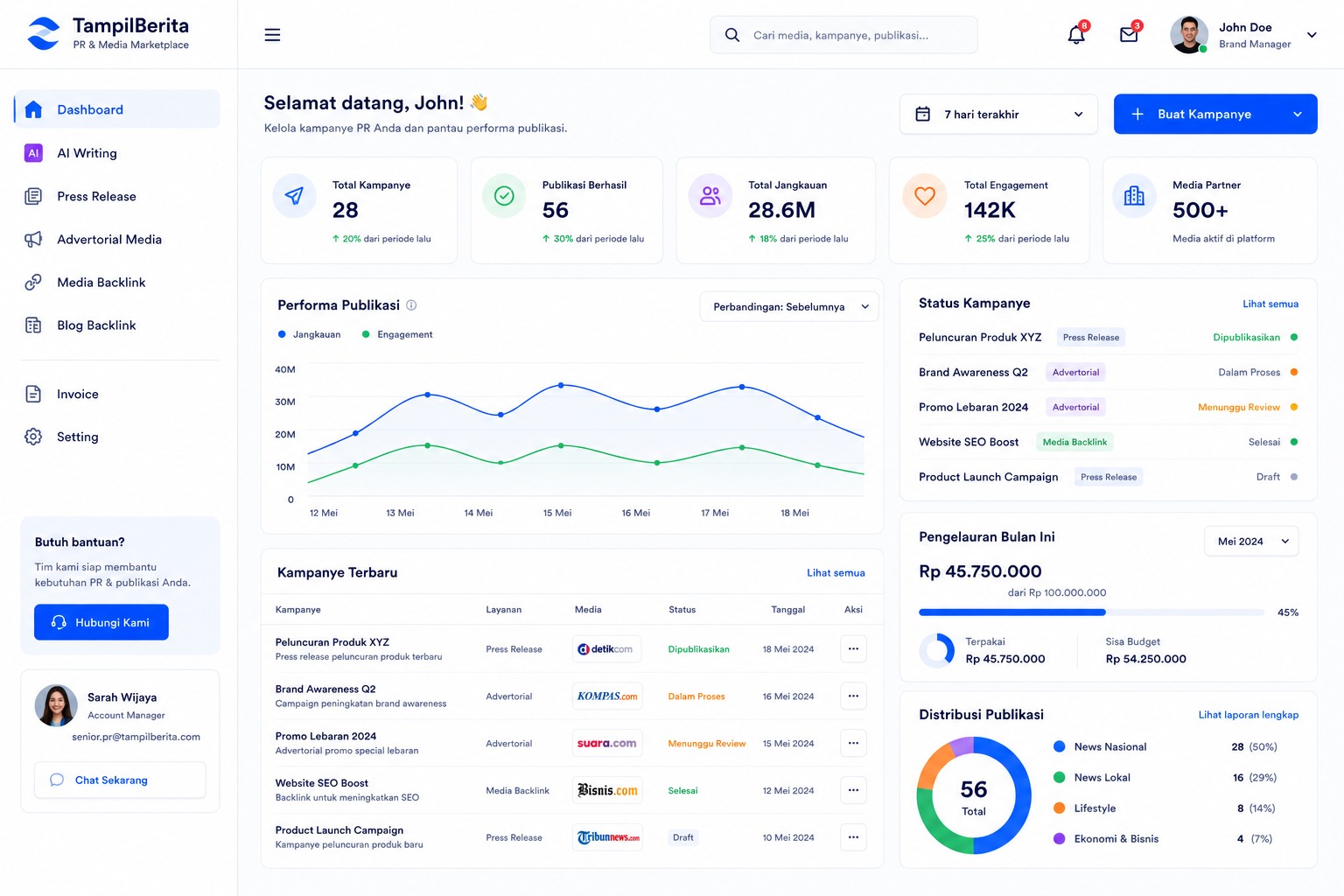Open actions menu for Website SEO Boost row

coord(853,790)
